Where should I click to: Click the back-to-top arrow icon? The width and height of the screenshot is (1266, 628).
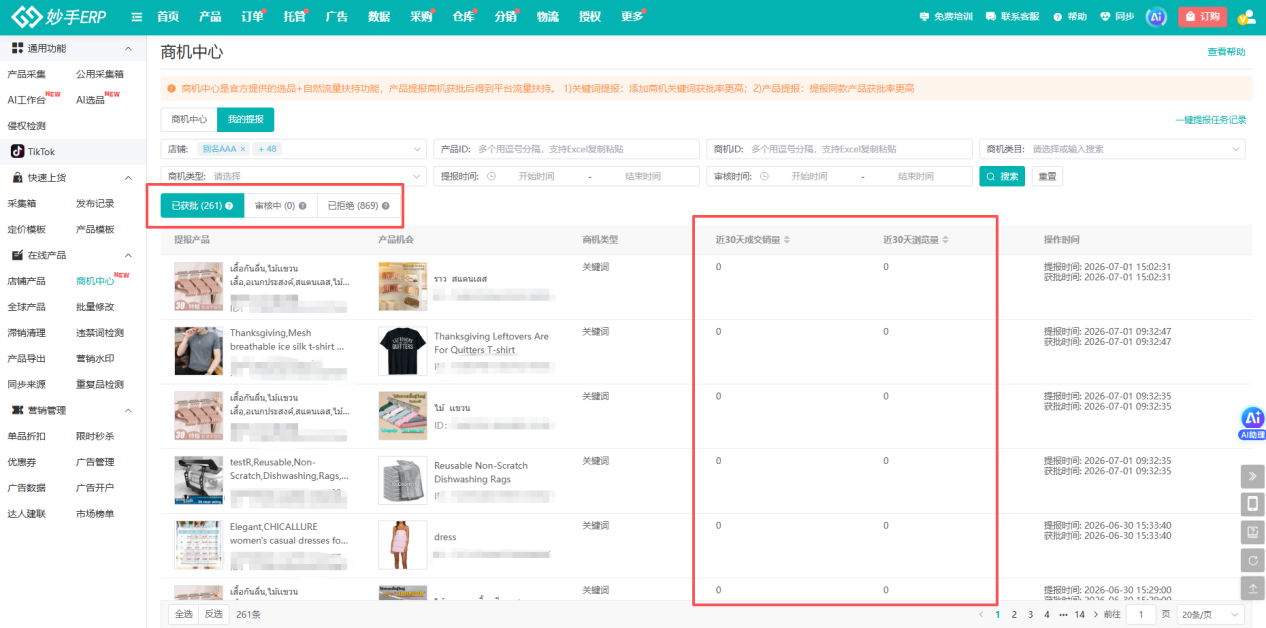[x=1252, y=589]
